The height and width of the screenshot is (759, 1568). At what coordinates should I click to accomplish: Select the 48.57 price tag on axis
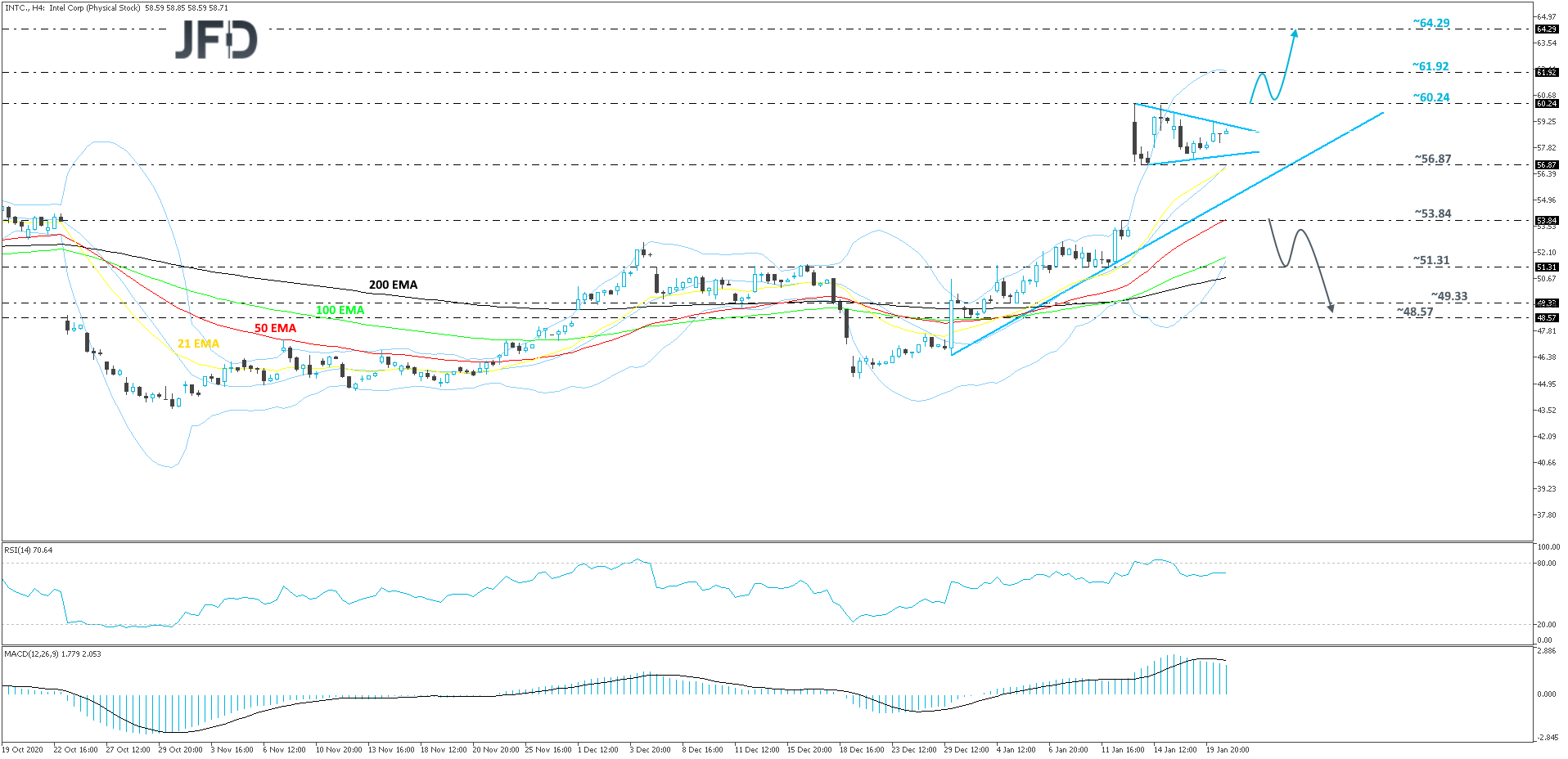(x=1546, y=318)
